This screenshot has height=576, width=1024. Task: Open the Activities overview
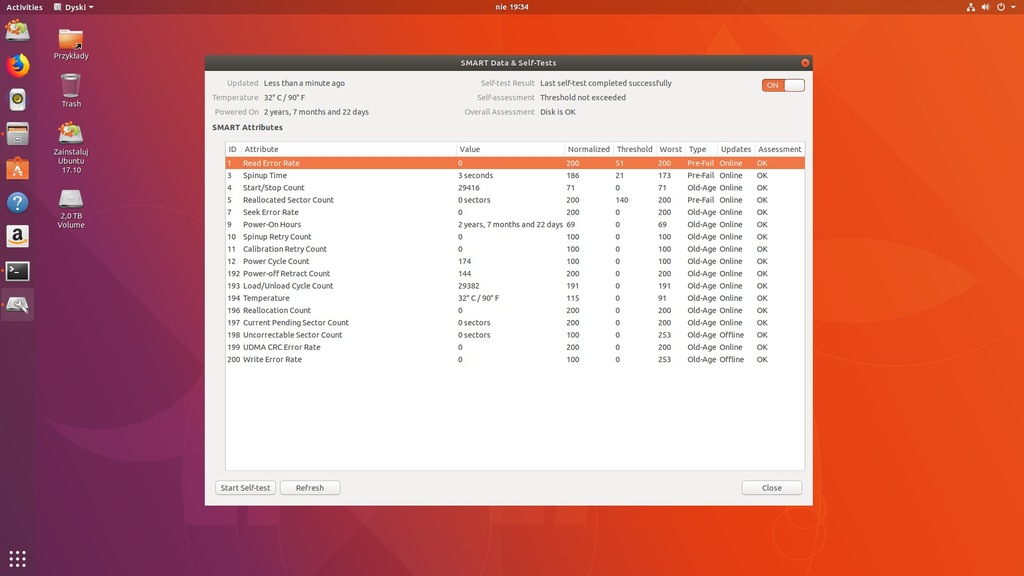point(24,7)
